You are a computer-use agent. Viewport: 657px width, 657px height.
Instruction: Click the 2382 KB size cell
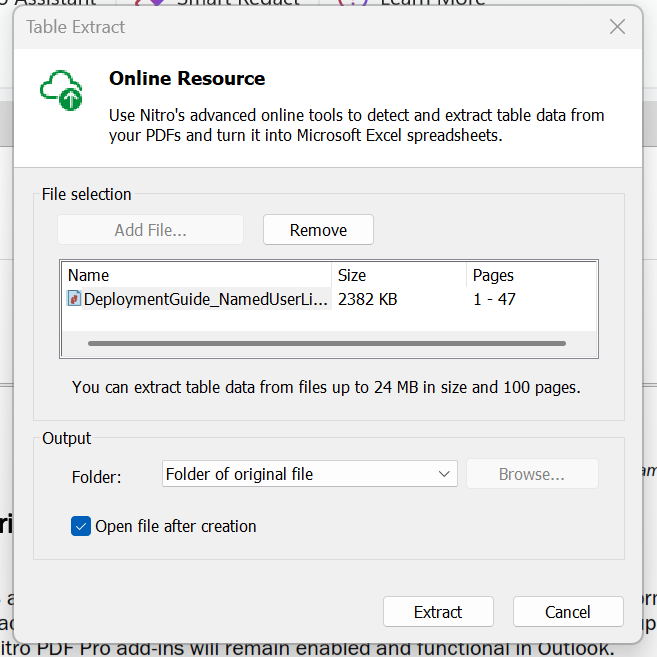(x=367, y=299)
